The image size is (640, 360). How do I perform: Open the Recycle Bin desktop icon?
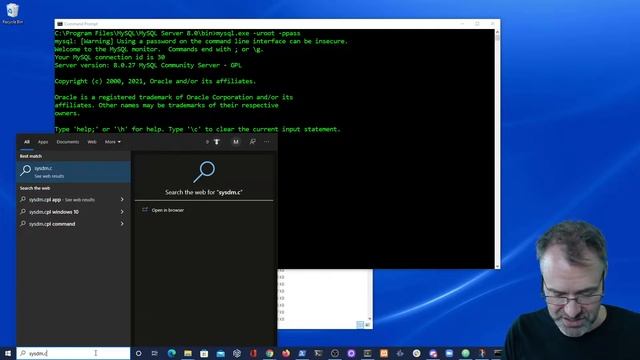pyautogui.click(x=12, y=13)
